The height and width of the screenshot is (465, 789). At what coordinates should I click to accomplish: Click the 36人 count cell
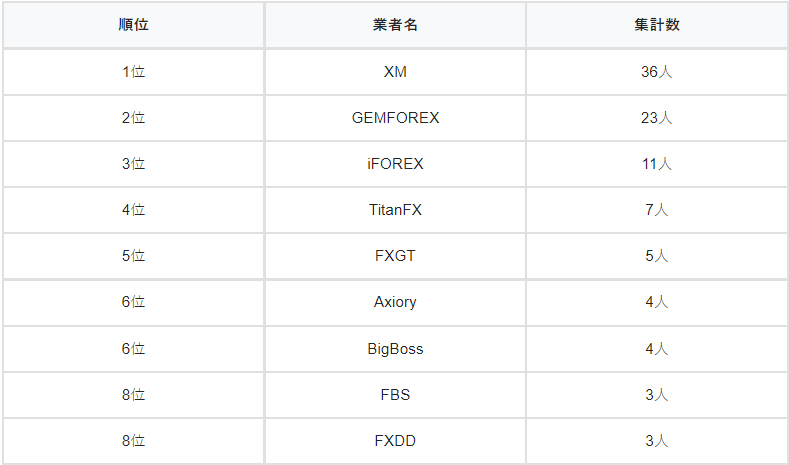click(x=656, y=72)
